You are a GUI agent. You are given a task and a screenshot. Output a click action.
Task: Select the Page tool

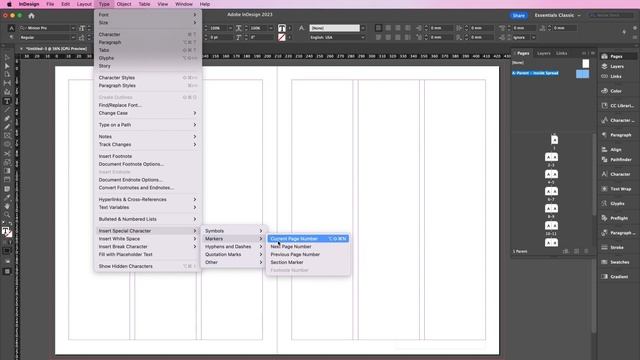point(7,75)
